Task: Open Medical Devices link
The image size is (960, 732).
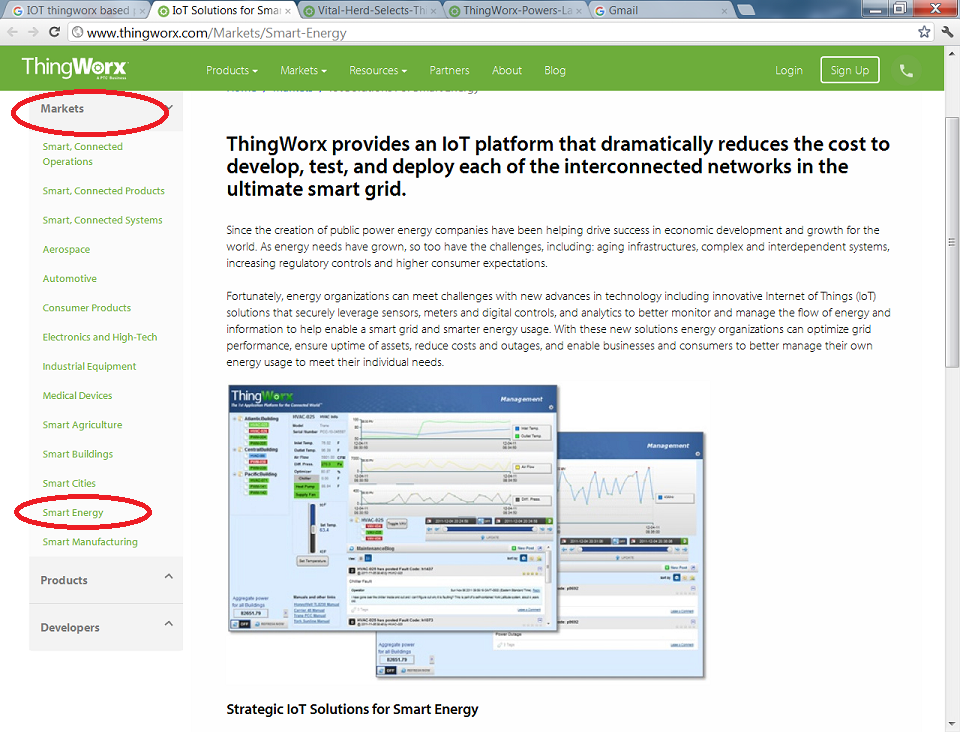Action: [x=77, y=396]
